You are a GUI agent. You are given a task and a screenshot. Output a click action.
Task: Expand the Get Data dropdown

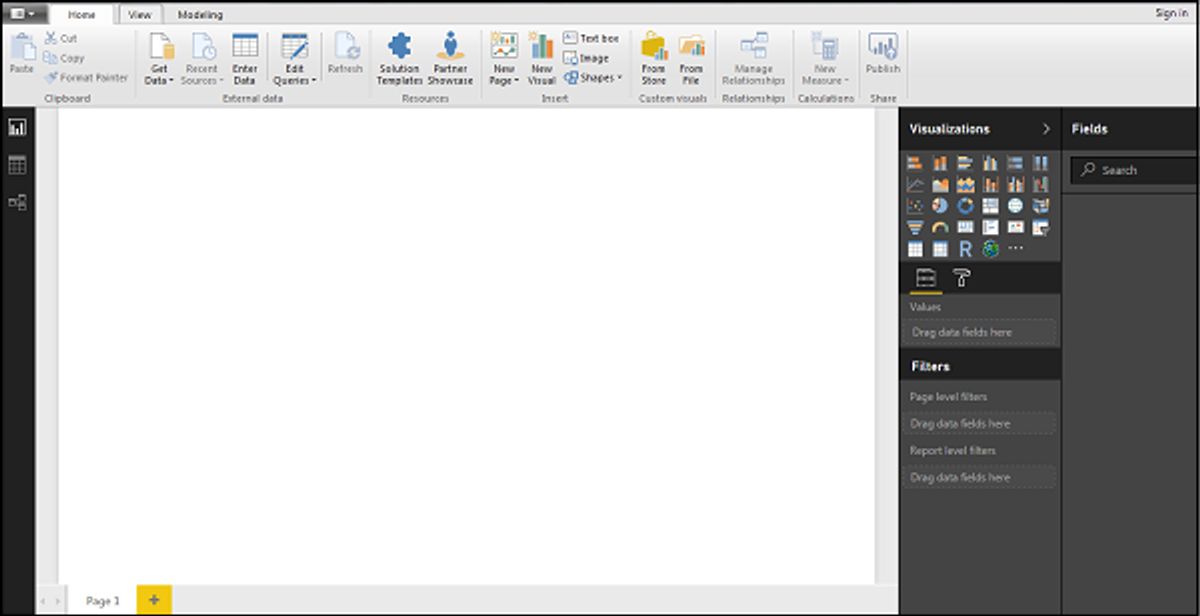pyautogui.click(x=159, y=59)
